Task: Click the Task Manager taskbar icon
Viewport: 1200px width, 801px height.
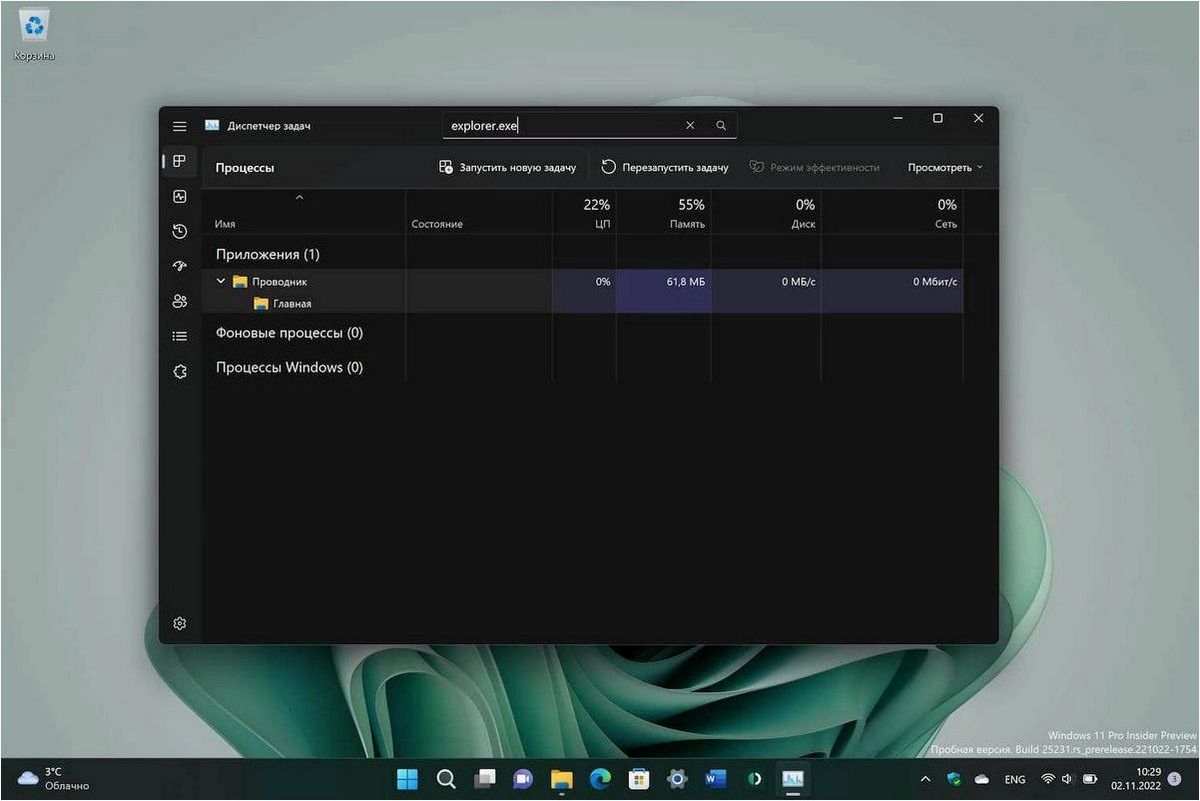Action: [x=793, y=779]
